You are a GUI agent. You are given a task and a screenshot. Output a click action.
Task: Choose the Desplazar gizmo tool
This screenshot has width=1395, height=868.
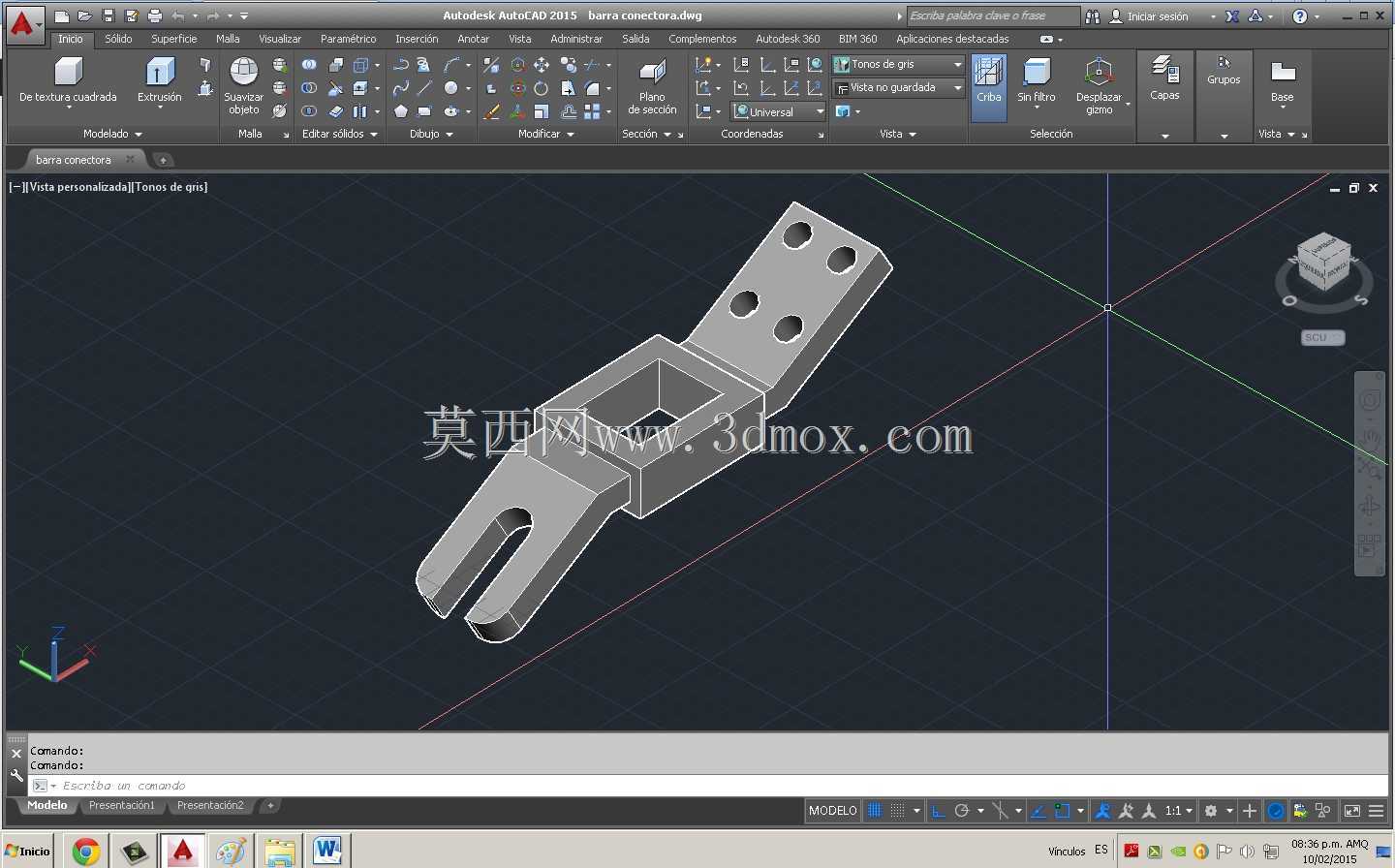point(1099,86)
